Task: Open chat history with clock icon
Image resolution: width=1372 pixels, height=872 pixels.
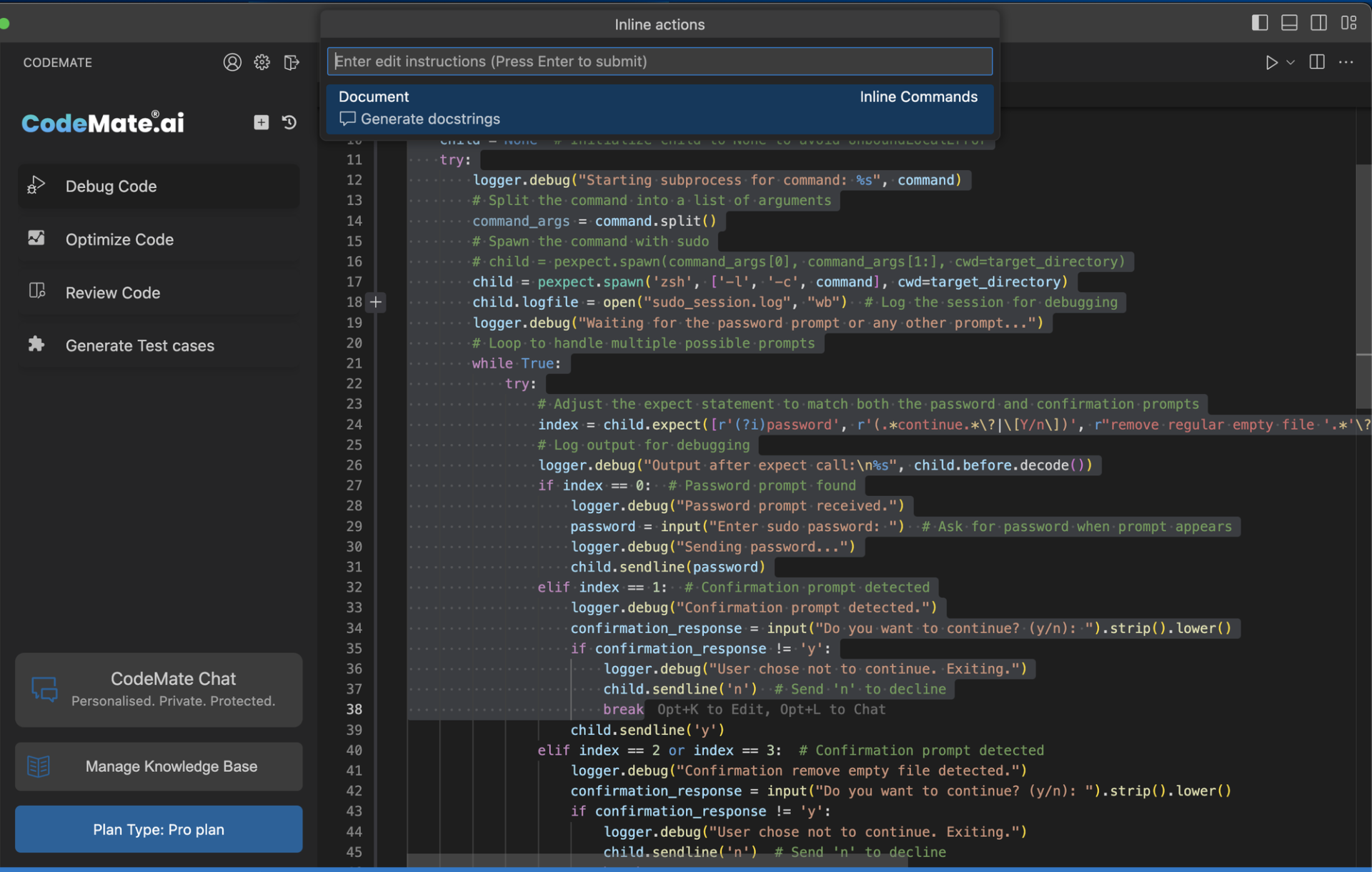Action: tap(289, 121)
